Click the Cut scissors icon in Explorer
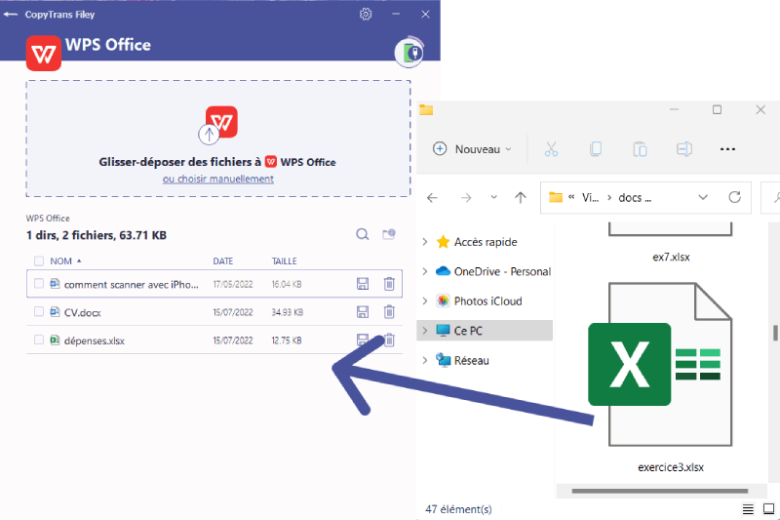The image size is (780, 520). 551,149
